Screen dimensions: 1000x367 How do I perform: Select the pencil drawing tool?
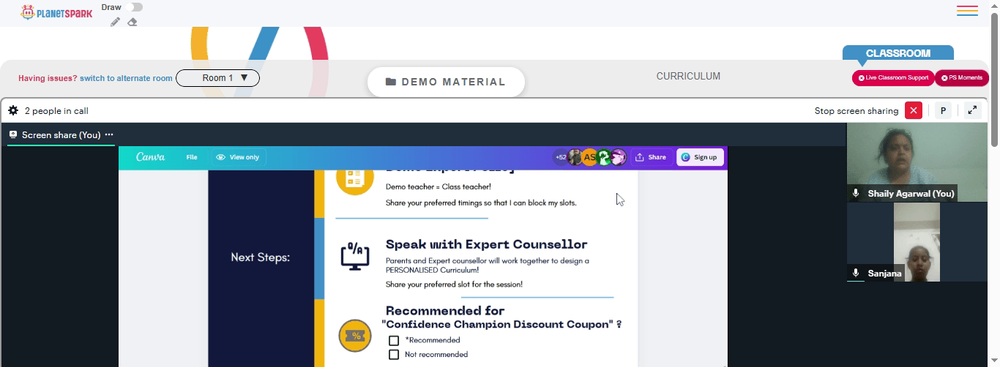115,22
